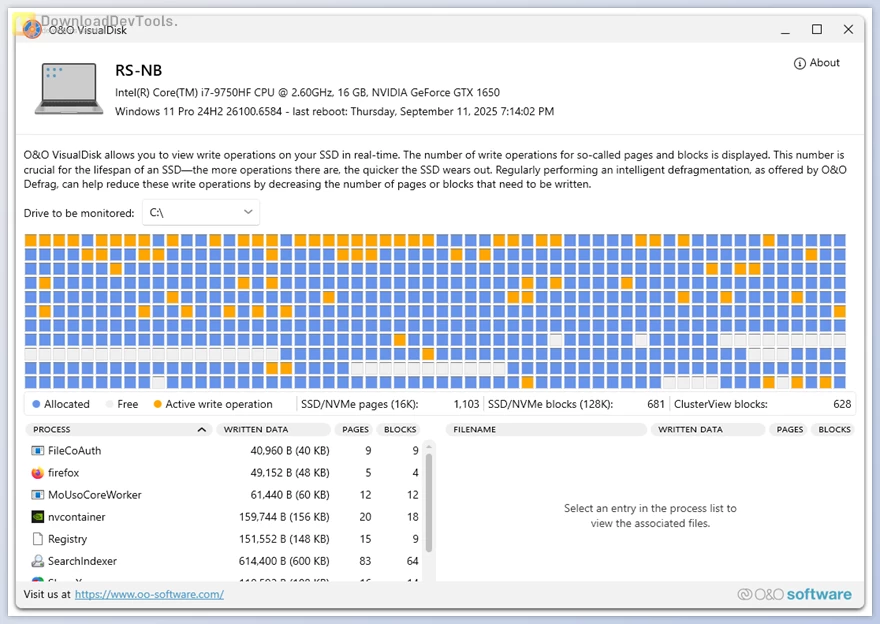Click the nvcontainer NVIDIA icon
Screen dimensions: 880x624
(x=38, y=517)
